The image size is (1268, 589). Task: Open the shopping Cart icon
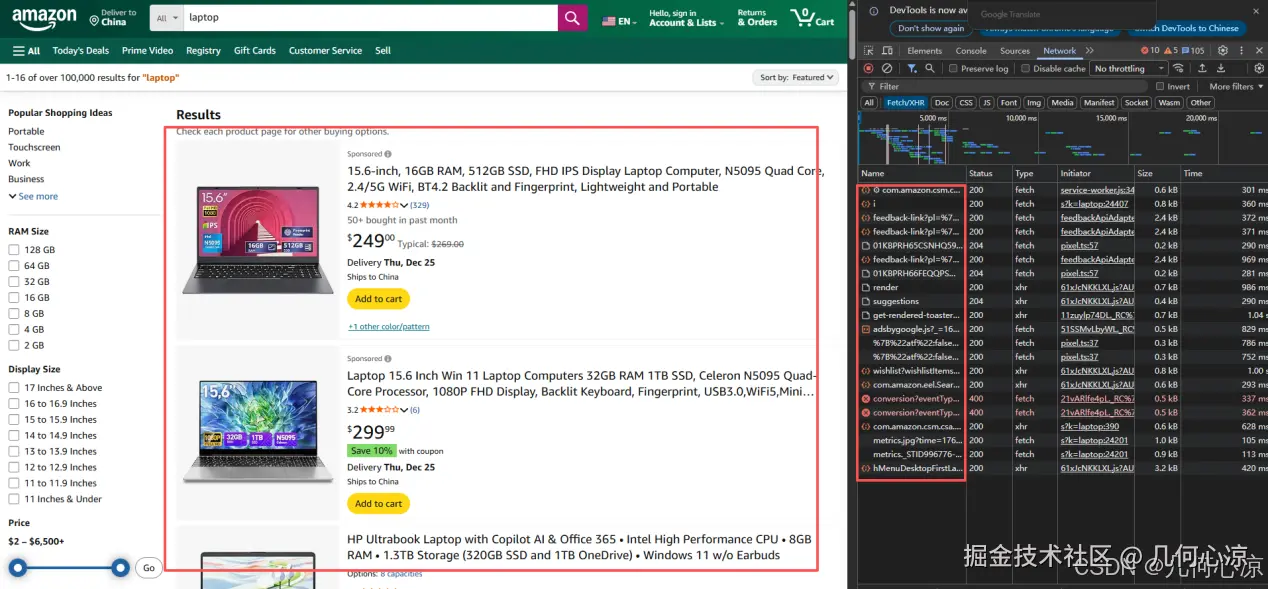pyautogui.click(x=812, y=17)
